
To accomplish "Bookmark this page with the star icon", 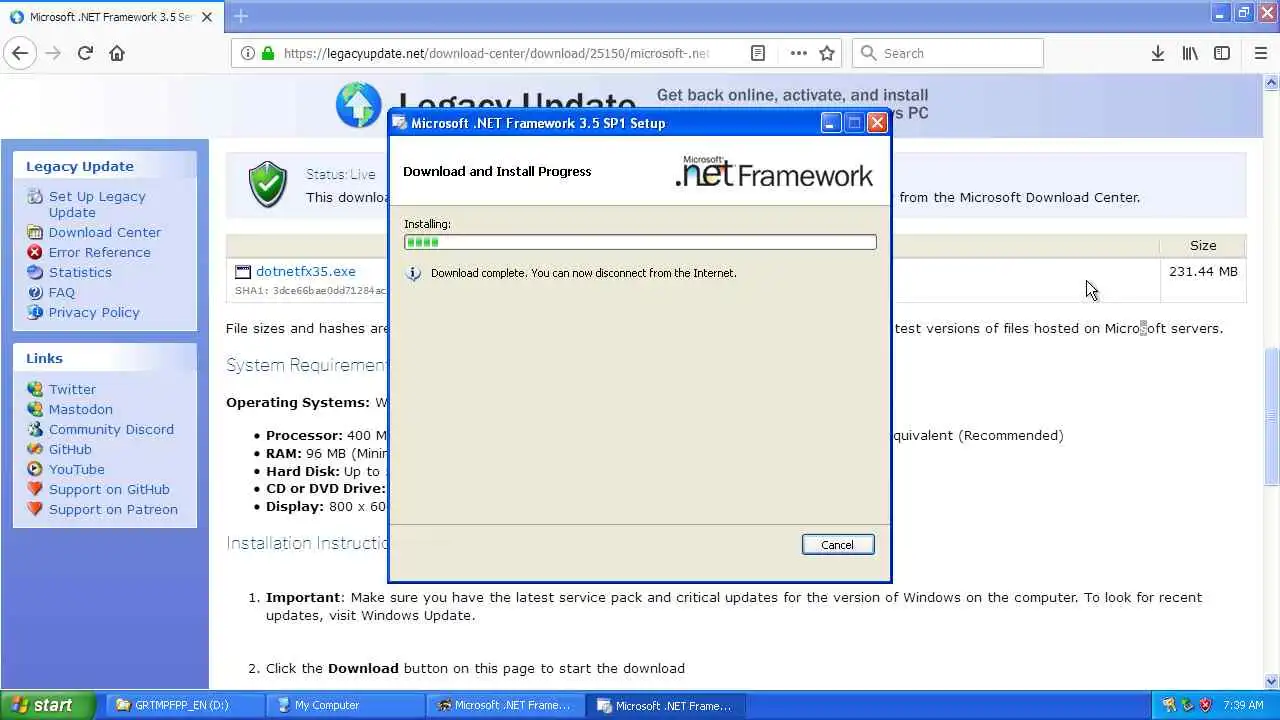I will click(x=827, y=53).
